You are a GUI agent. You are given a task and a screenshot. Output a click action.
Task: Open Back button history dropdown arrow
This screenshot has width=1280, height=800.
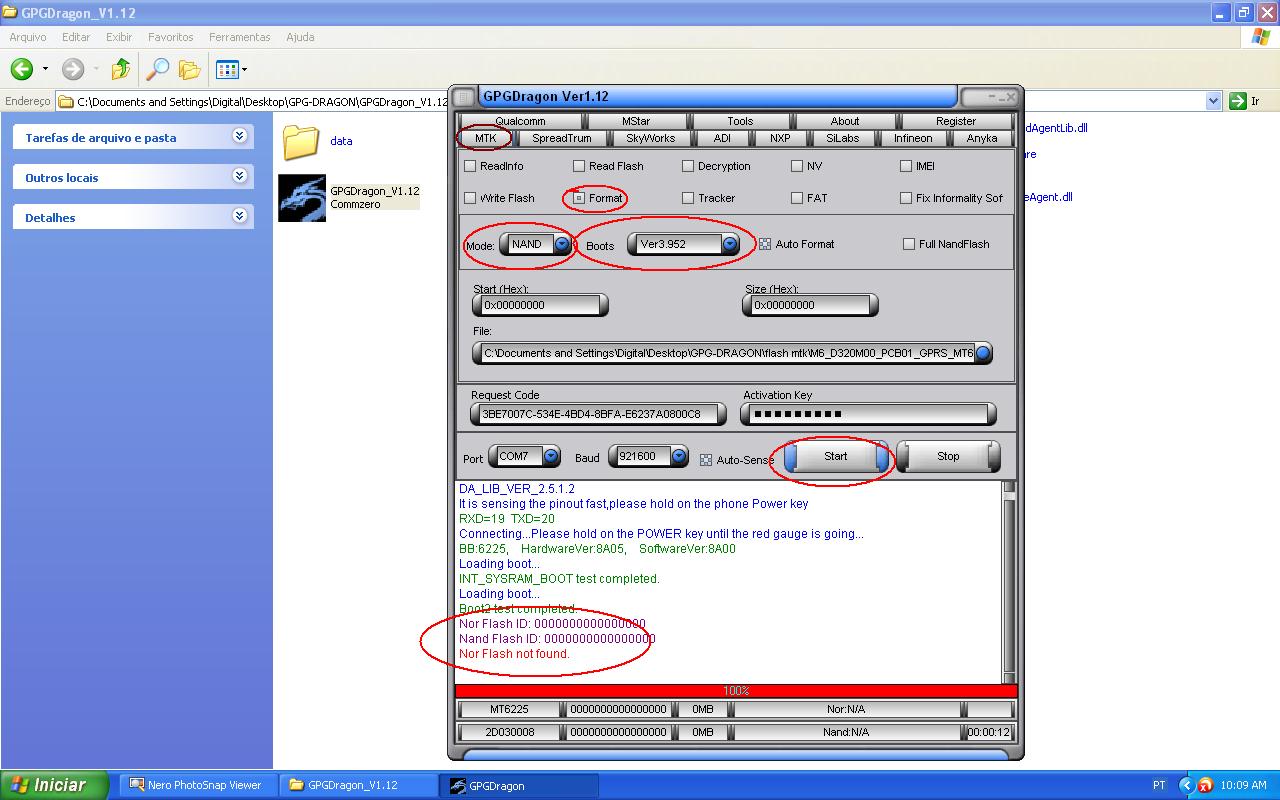pyautogui.click(x=45, y=69)
